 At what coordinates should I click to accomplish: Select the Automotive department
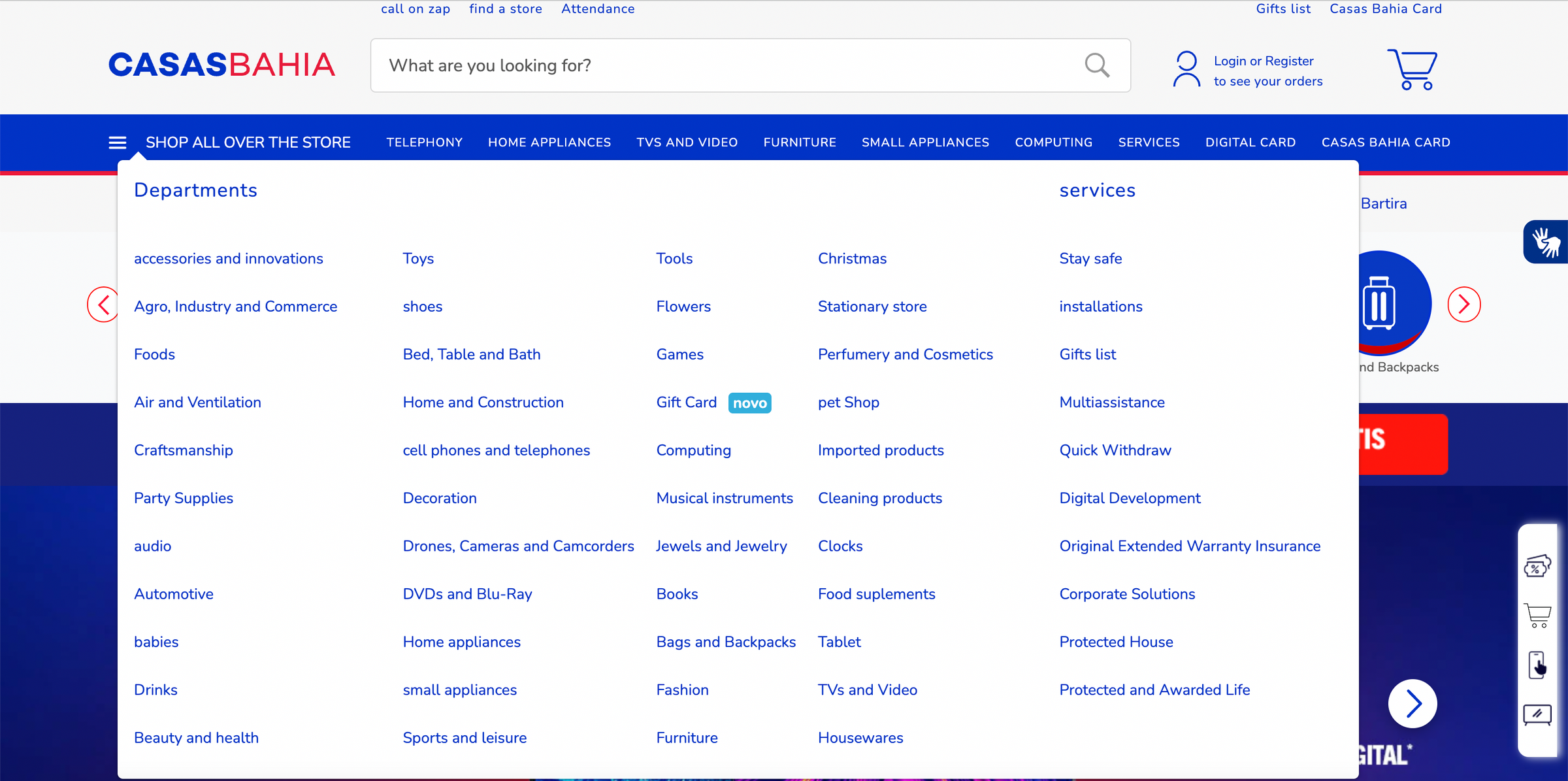174,594
